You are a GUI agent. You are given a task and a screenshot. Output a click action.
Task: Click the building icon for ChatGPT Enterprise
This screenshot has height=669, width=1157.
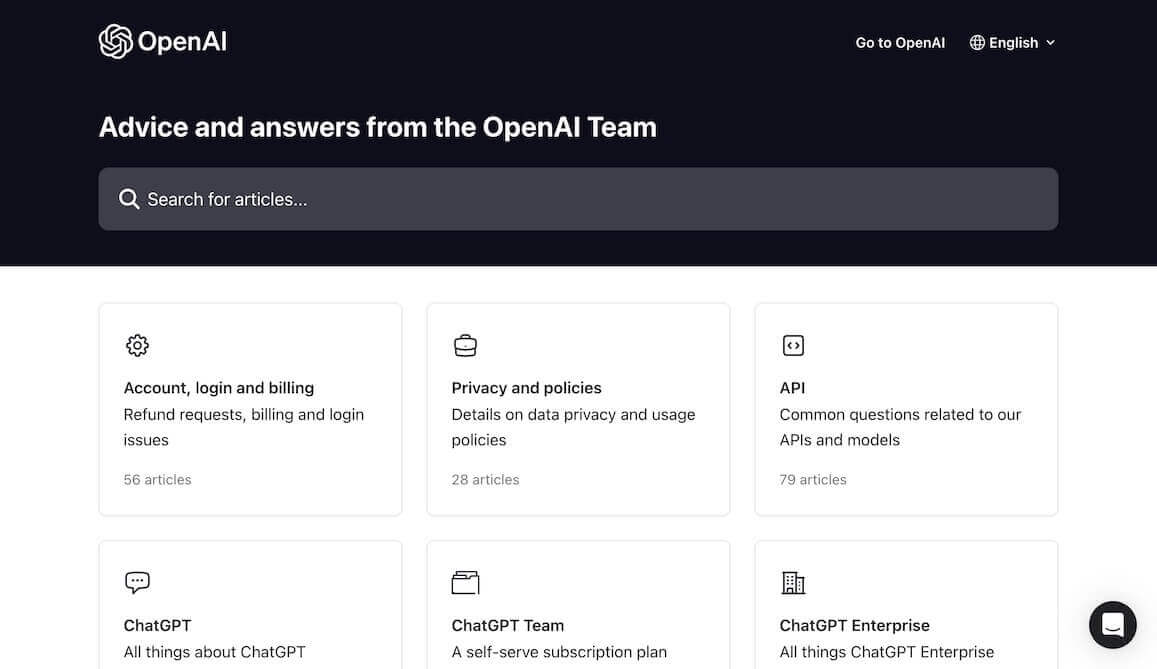pos(793,582)
